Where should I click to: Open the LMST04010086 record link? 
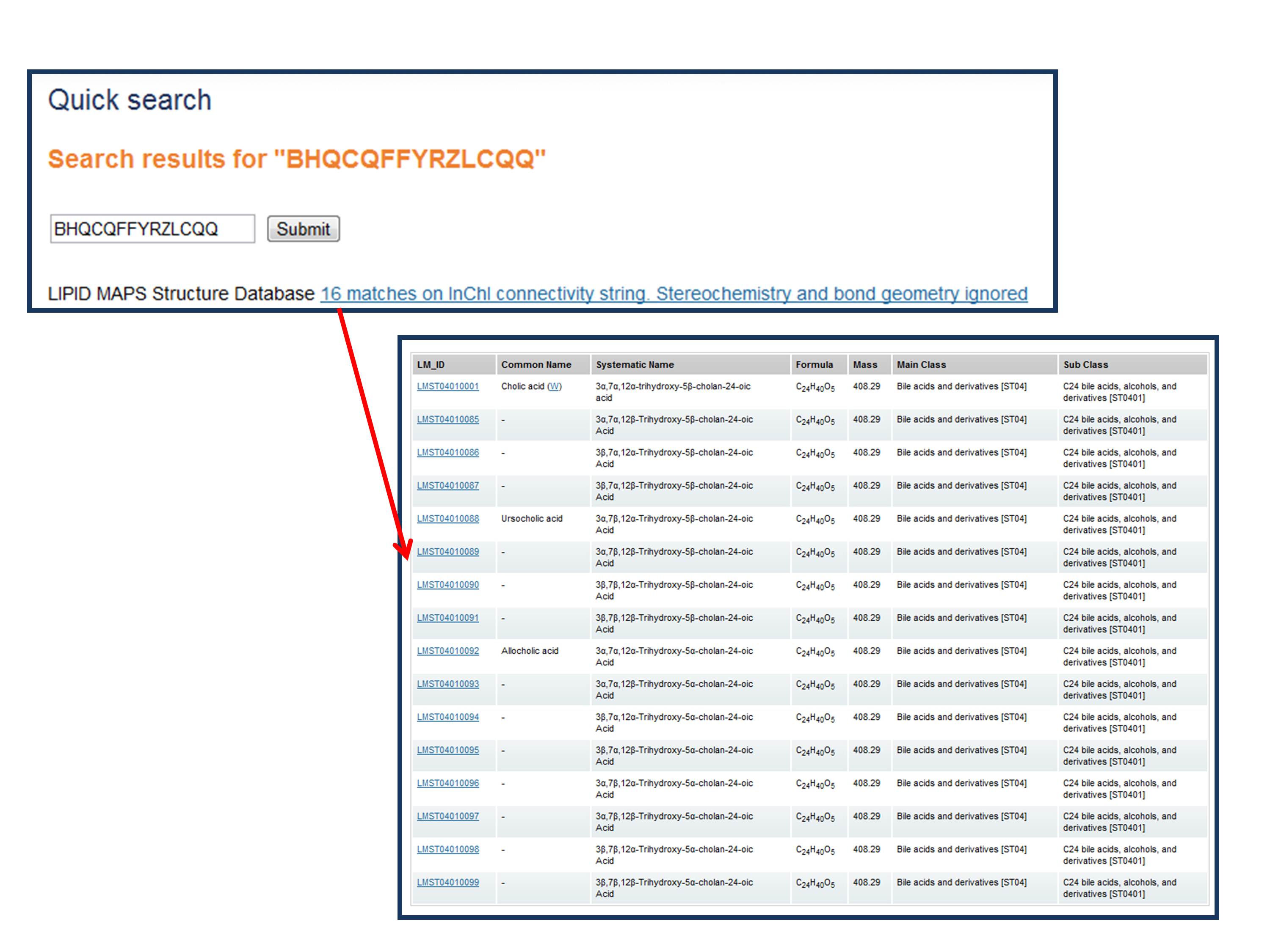447,452
